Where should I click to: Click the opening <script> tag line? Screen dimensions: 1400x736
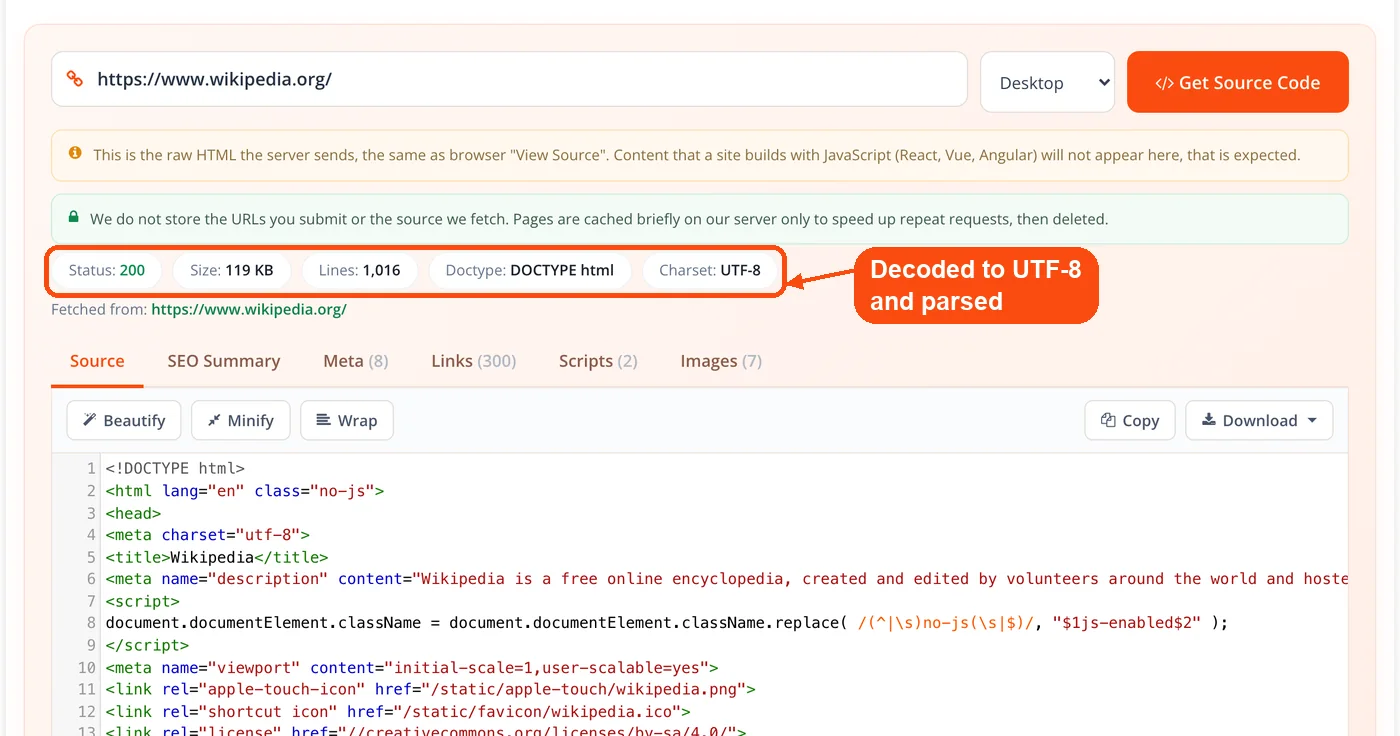142,601
